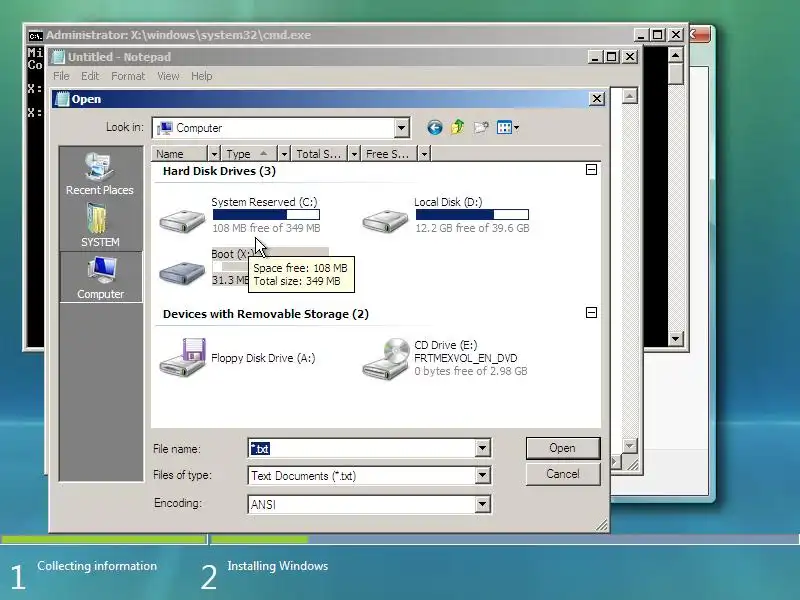Click the 0 bytes free of 2.98 GB text
Image resolution: width=800 pixels, height=600 pixels.
(470, 371)
